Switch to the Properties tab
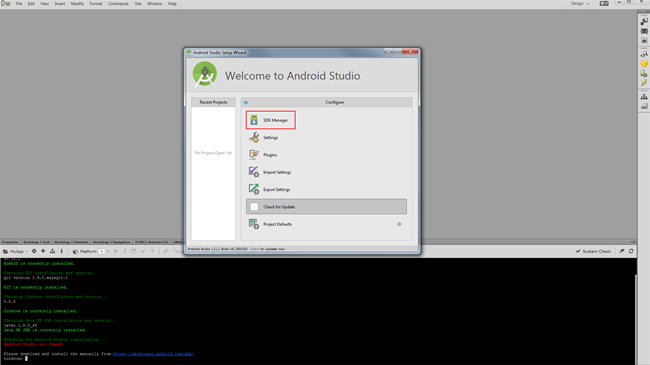Screen dimensions: 650x365 click(10, 242)
